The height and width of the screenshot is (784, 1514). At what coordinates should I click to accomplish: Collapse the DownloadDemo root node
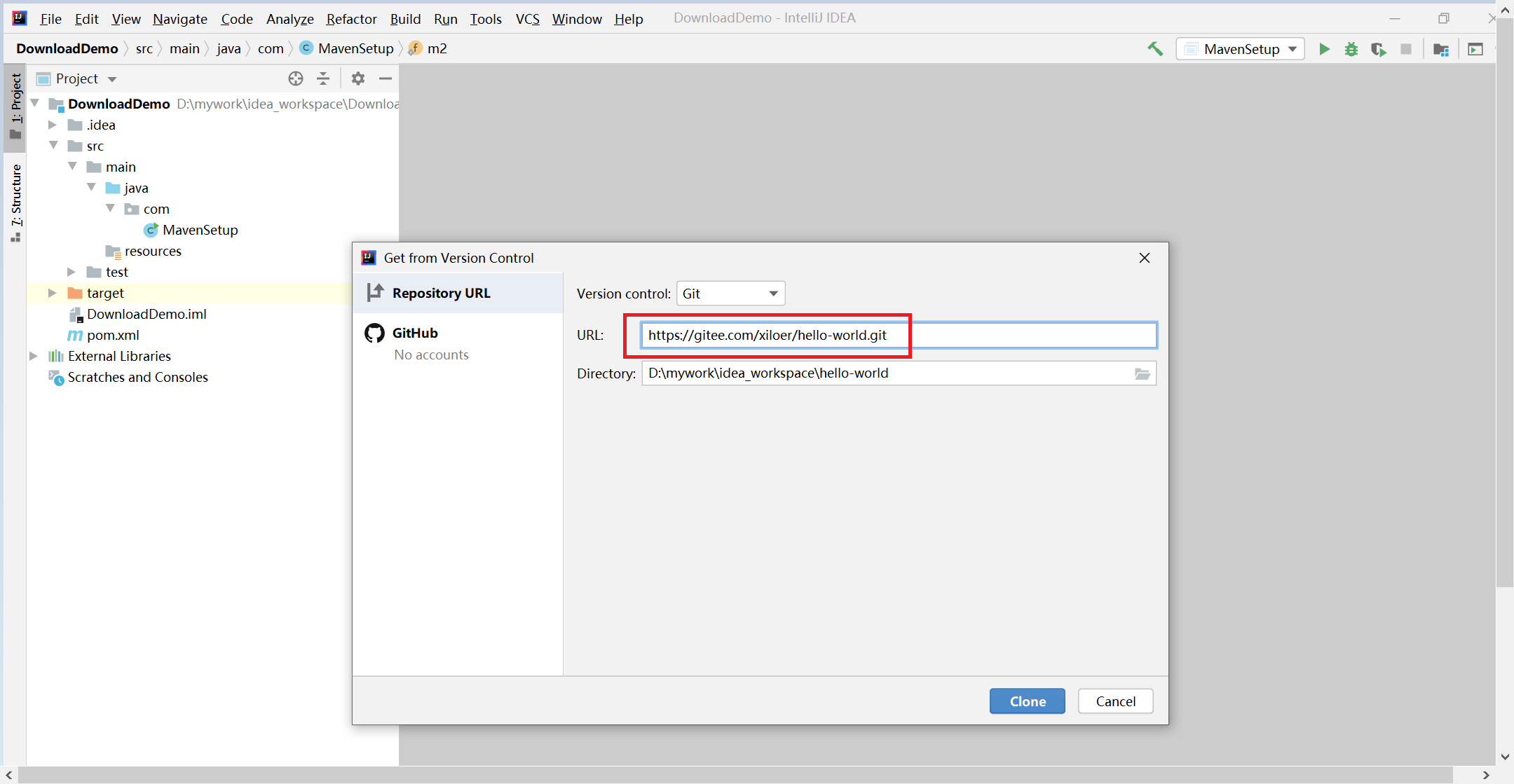tap(34, 104)
